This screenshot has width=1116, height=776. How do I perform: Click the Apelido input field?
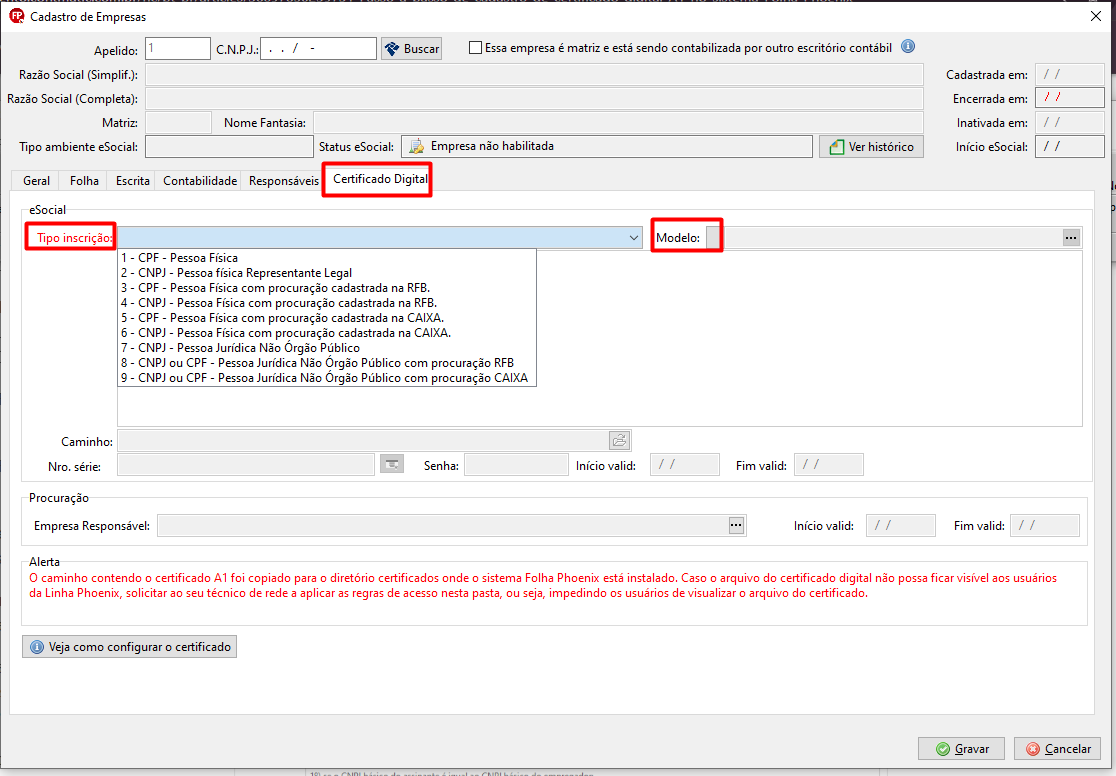point(178,48)
